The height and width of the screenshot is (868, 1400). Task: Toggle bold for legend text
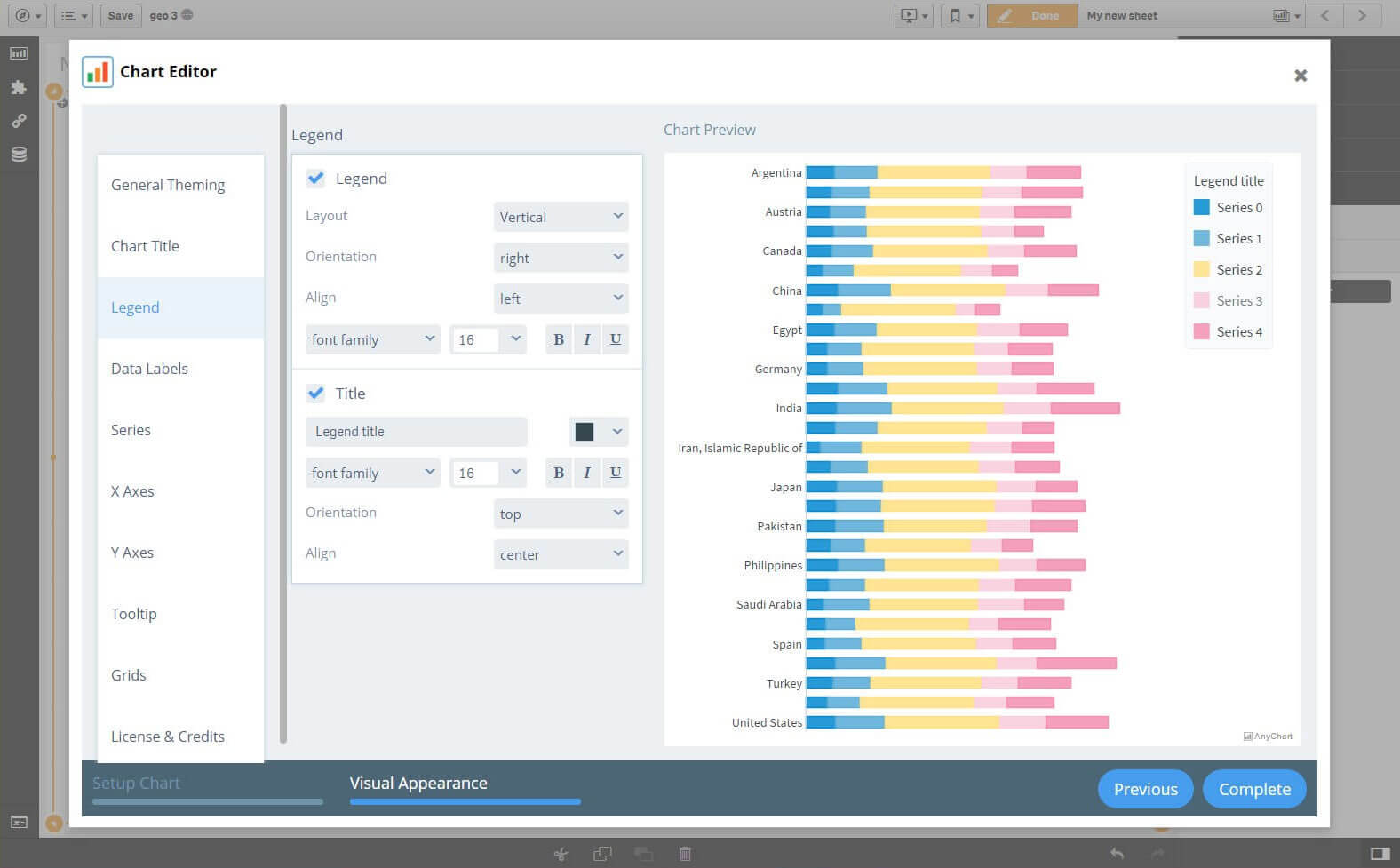click(559, 339)
